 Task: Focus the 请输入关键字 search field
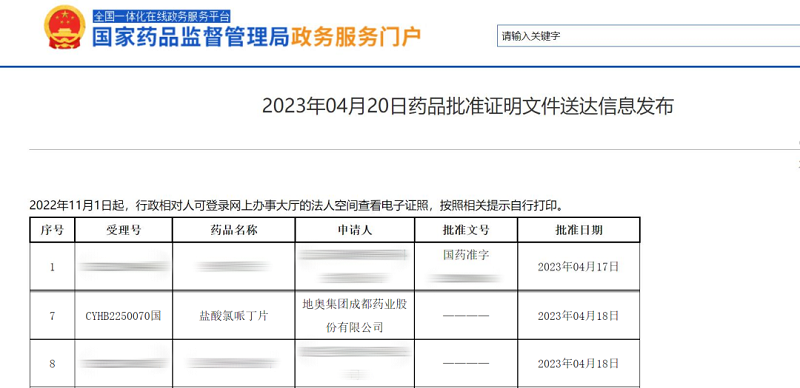tap(648, 36)
